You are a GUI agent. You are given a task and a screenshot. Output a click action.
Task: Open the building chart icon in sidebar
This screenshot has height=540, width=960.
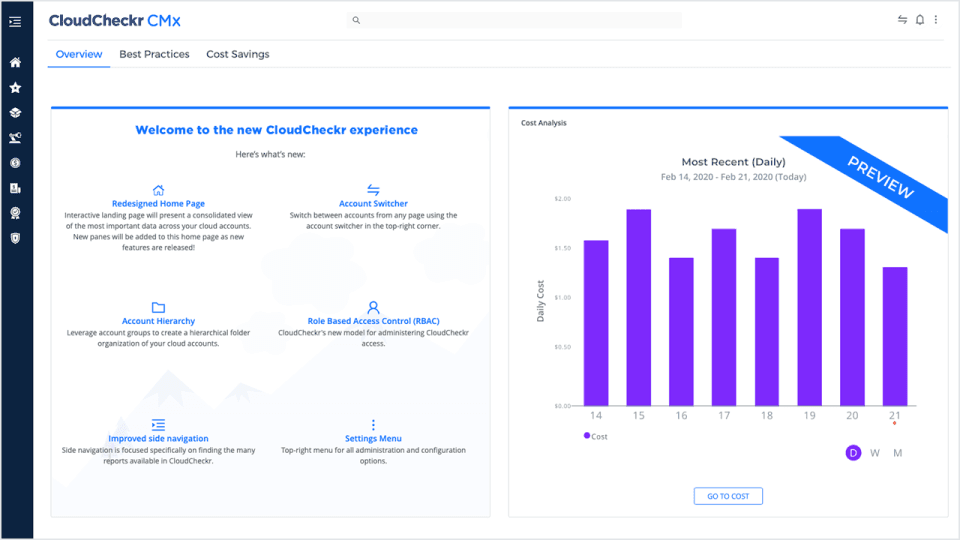[15, 188]
